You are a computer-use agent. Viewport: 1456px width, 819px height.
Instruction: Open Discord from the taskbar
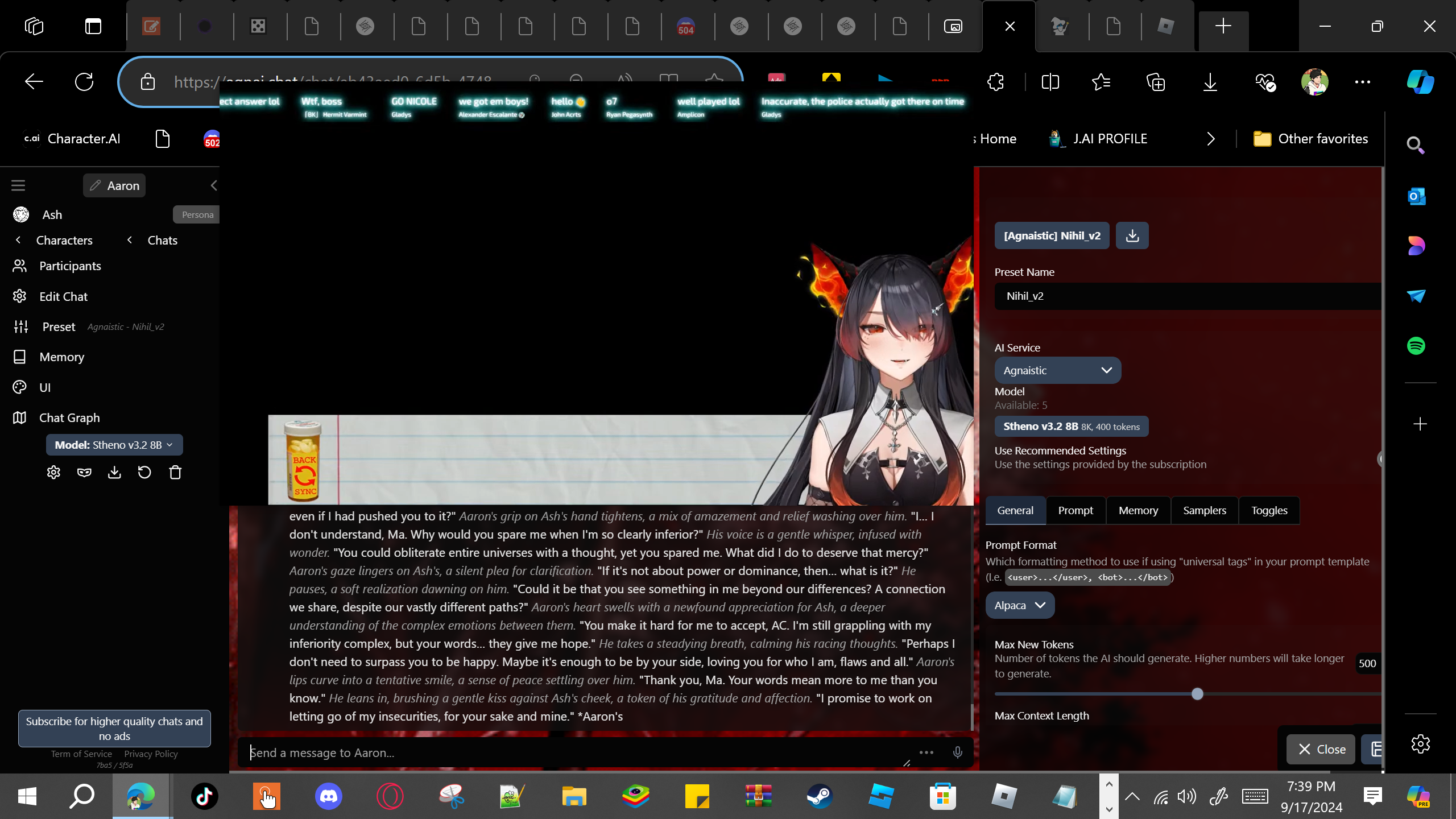[328, 796]
